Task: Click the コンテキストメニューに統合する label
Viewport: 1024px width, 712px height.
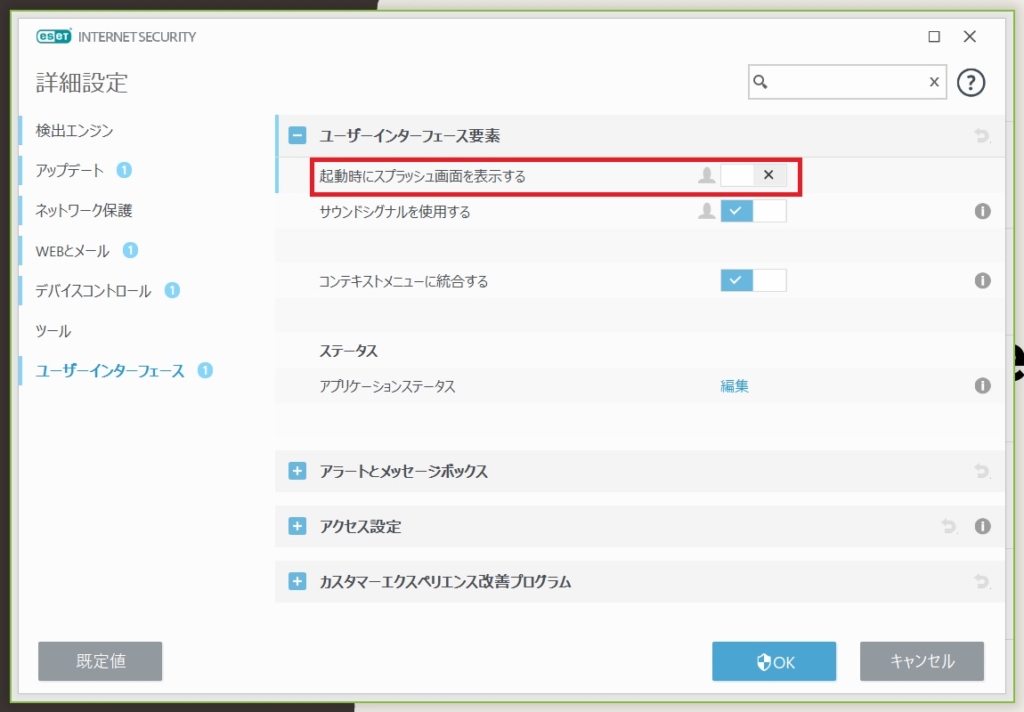Action: [403, 282]
